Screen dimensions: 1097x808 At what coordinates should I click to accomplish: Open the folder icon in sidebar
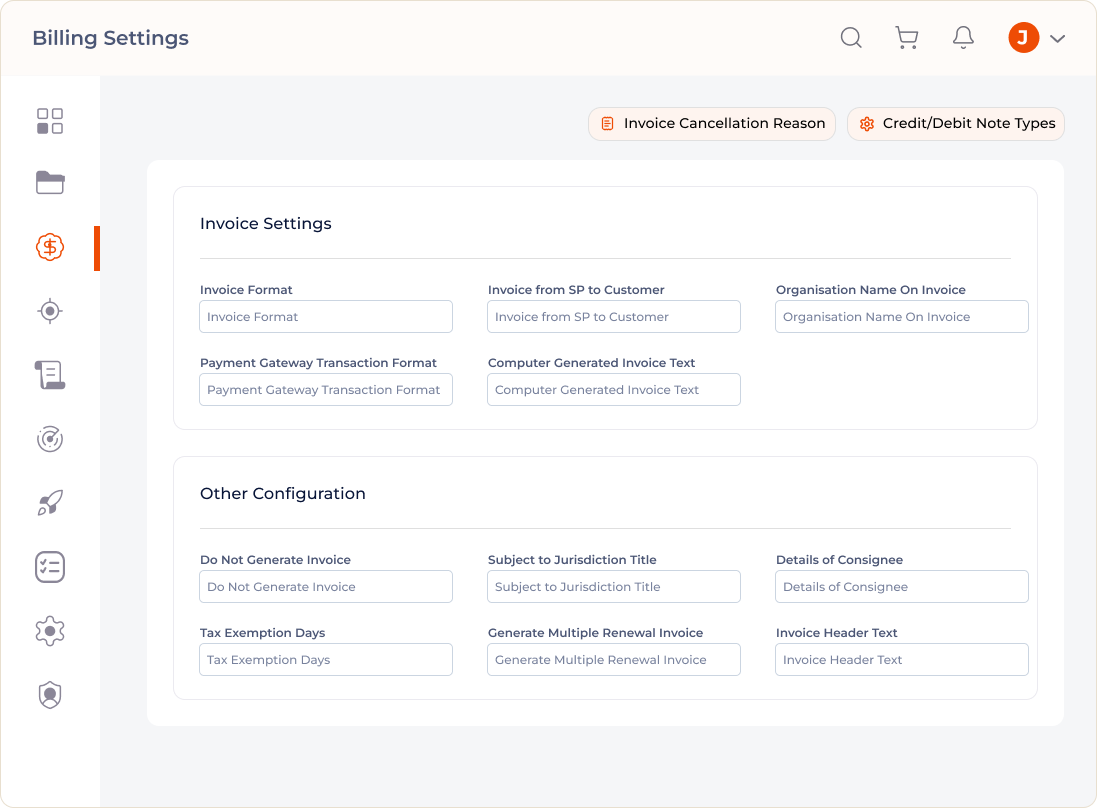50,183
